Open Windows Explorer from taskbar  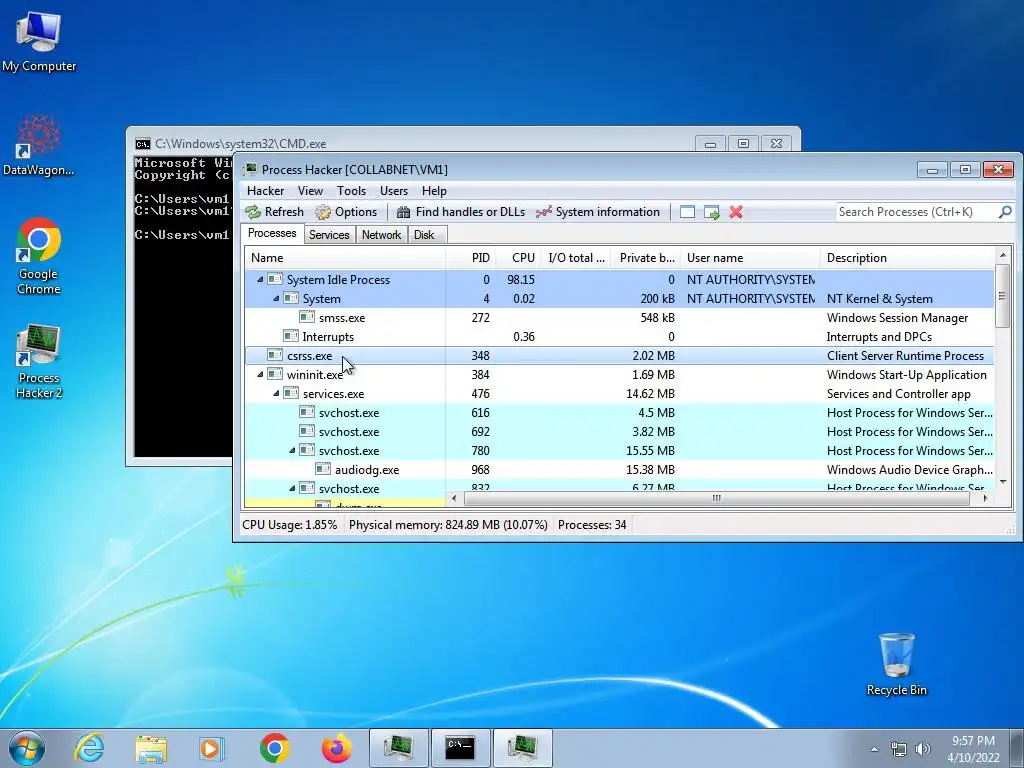pyautogui.click(x=151, y=748)
